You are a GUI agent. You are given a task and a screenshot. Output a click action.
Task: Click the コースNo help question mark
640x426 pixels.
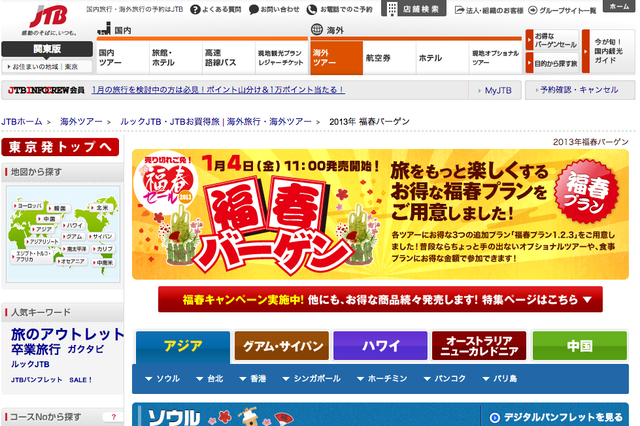point(113,417)
